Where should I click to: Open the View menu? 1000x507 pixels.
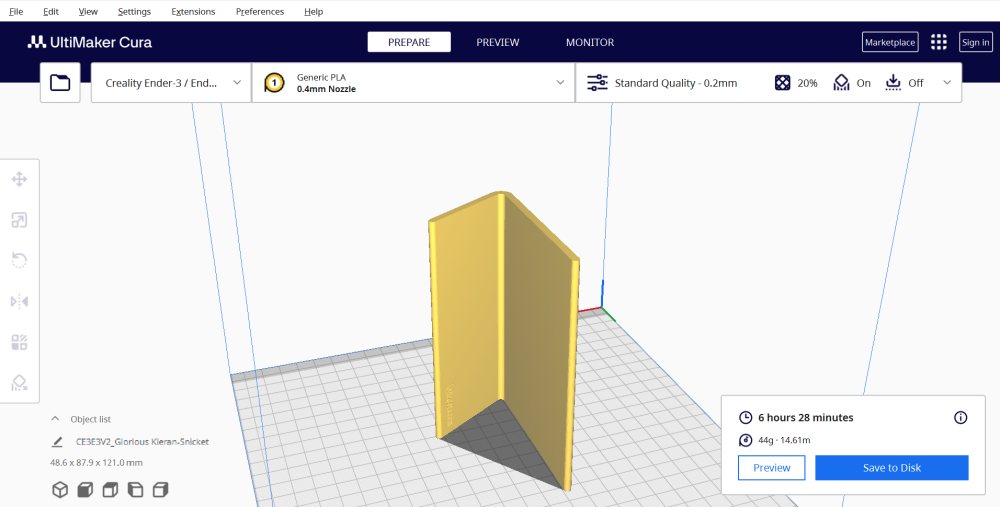click(88, 11)
